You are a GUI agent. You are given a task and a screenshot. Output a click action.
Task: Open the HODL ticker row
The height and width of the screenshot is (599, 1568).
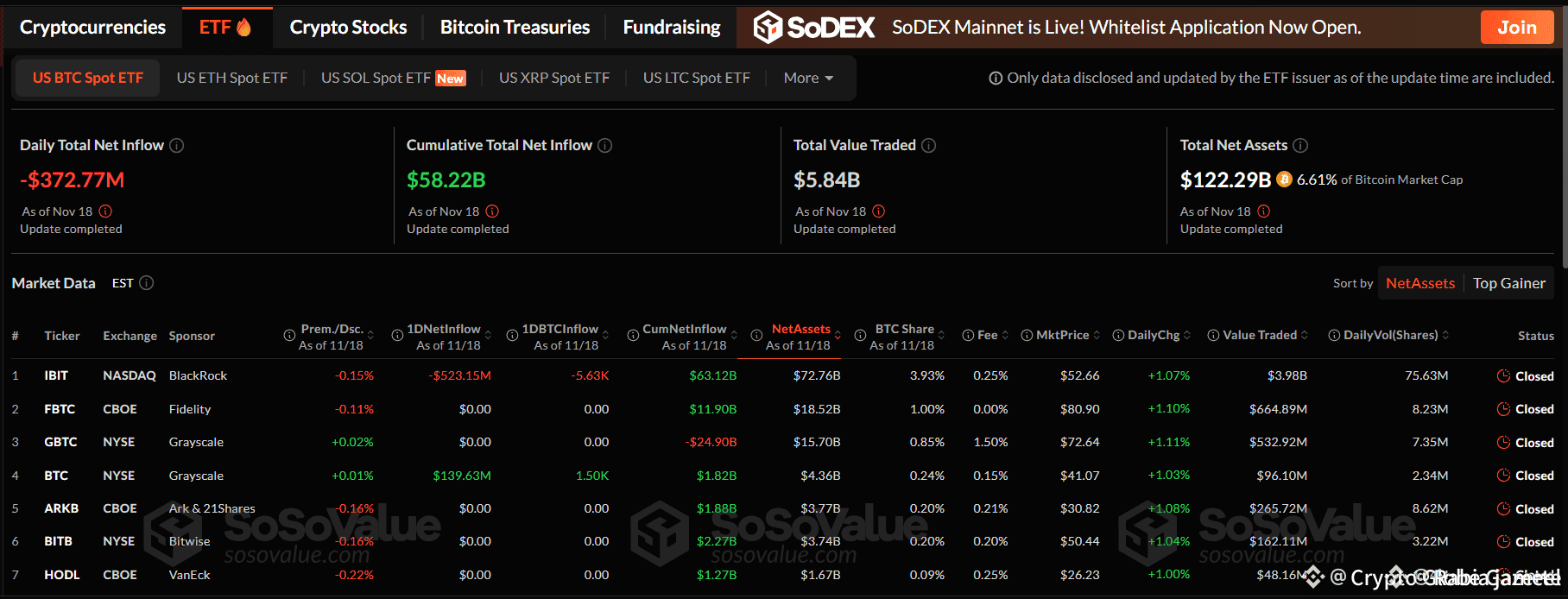click(x=62, y=575)
